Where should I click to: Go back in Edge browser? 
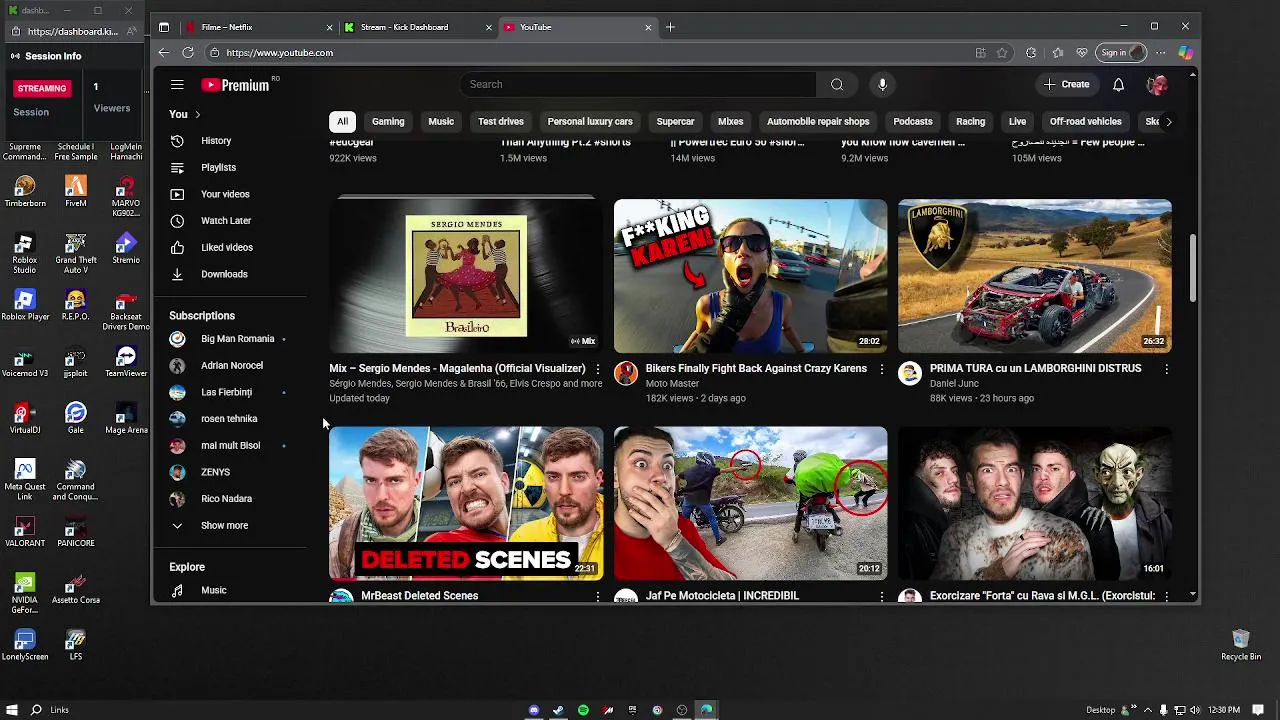[x=164, y=53]
